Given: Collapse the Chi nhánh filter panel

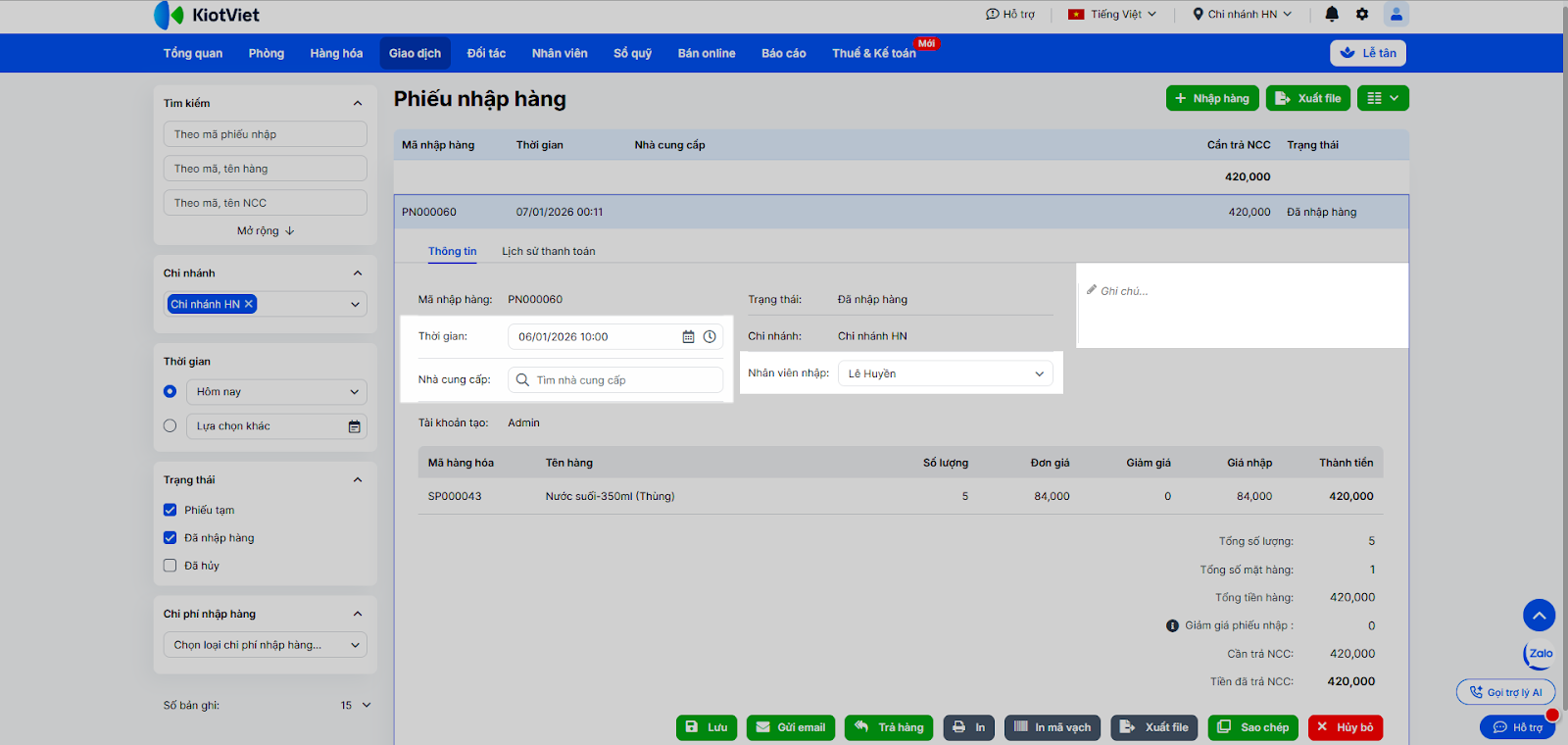Looking at the screenshot, I should coord(358,273).
